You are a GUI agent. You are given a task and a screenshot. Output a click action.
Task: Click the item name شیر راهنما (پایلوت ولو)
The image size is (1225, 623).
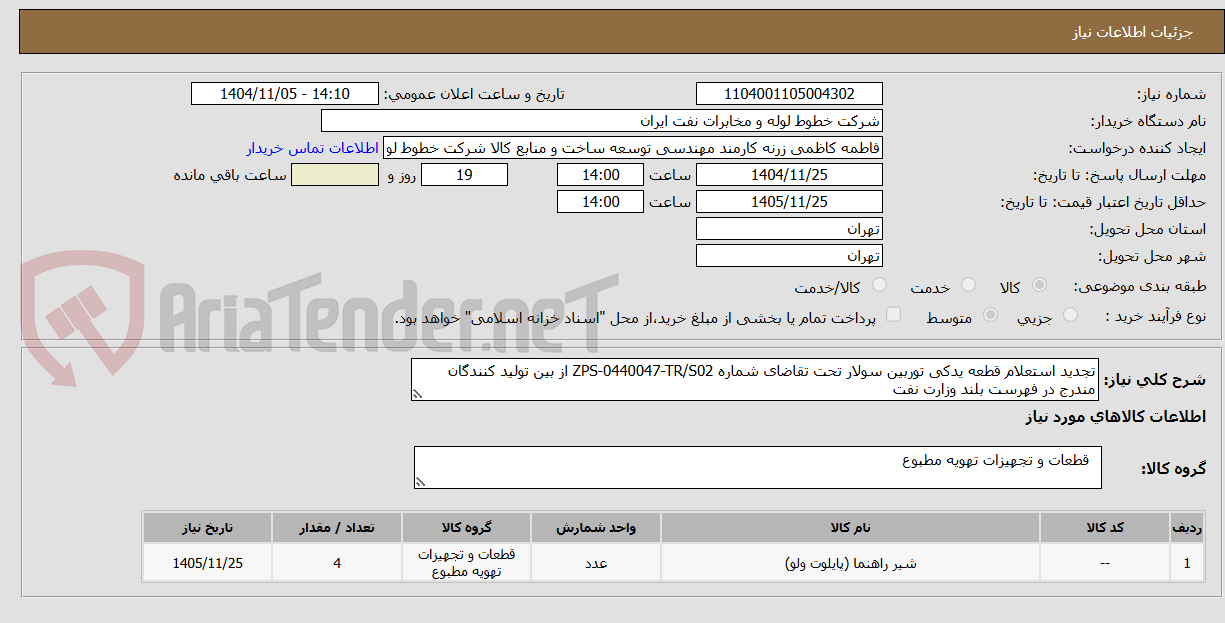pos(850,563)
